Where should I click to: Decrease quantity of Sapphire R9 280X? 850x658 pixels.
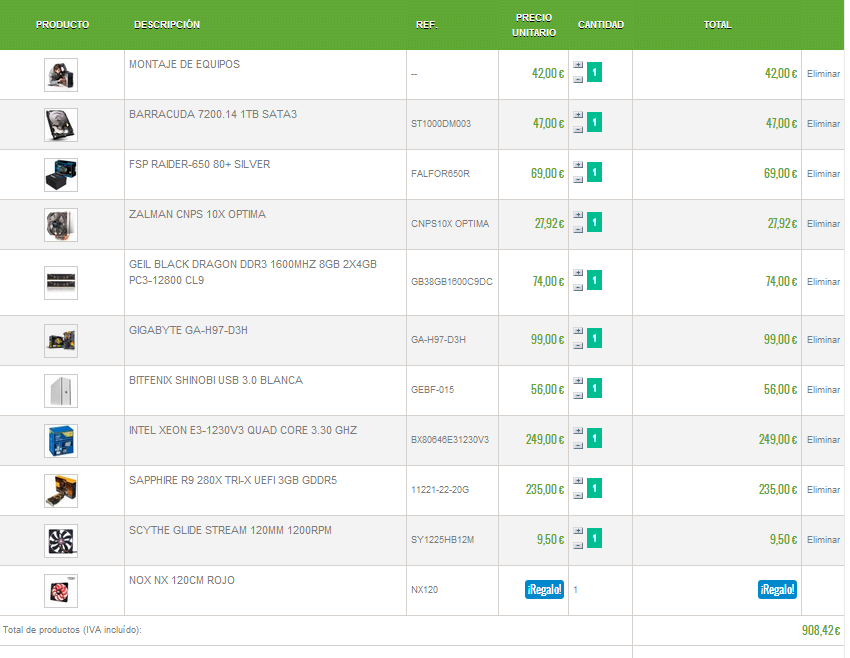pos(578,495)
